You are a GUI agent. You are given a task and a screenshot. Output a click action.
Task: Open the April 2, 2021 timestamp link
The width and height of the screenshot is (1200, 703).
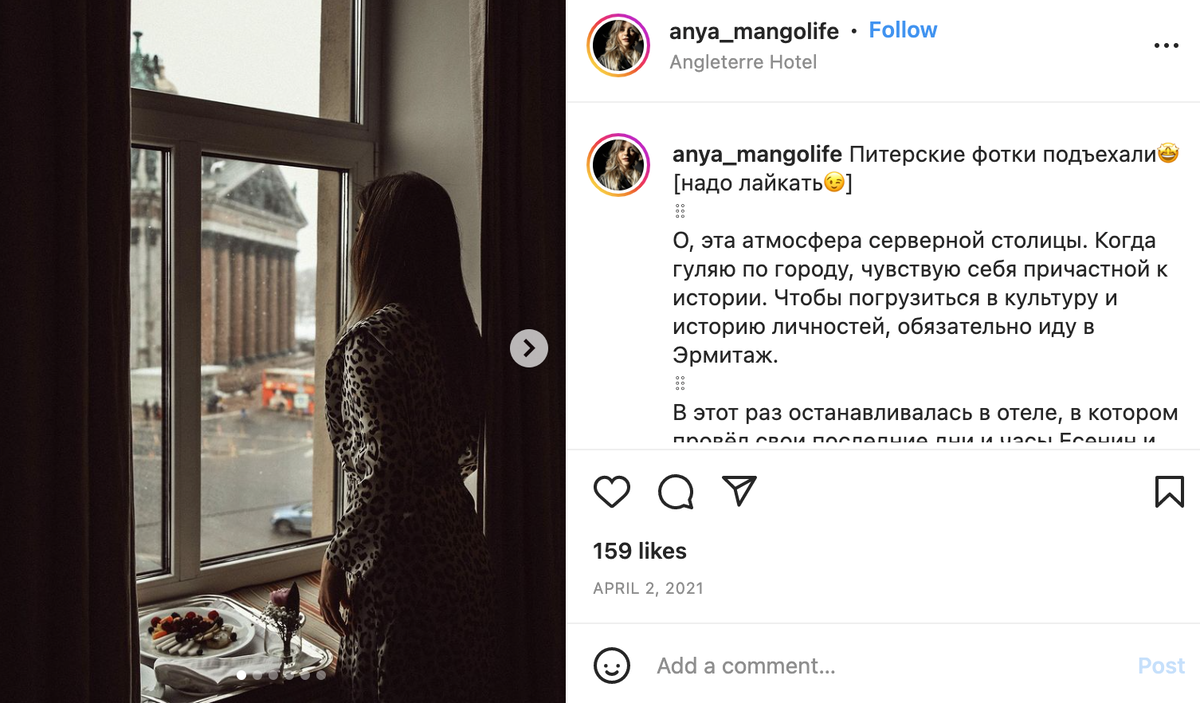click(x=648, y=588)
